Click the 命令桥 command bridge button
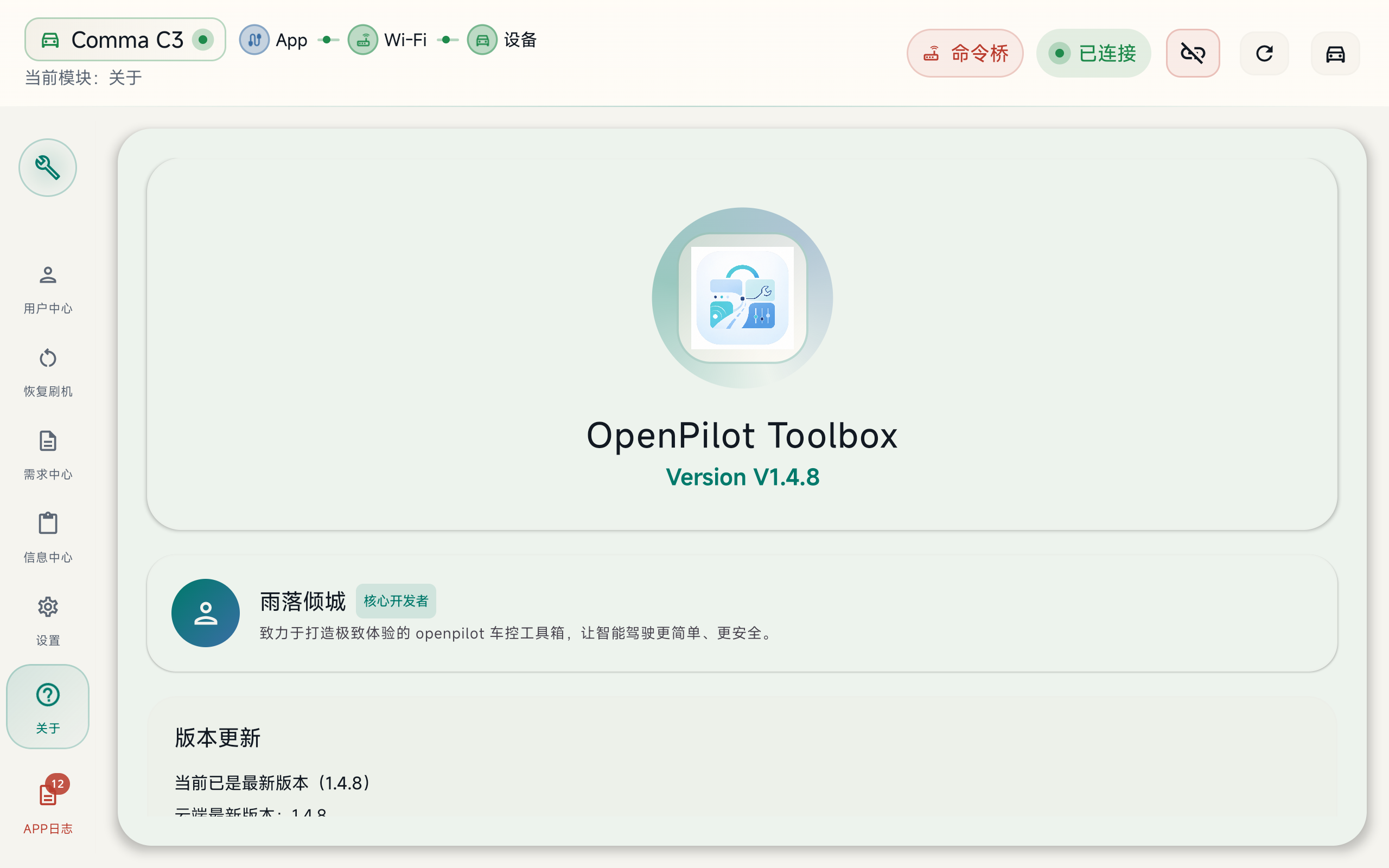1389x868 pixels. click(965, 53)
